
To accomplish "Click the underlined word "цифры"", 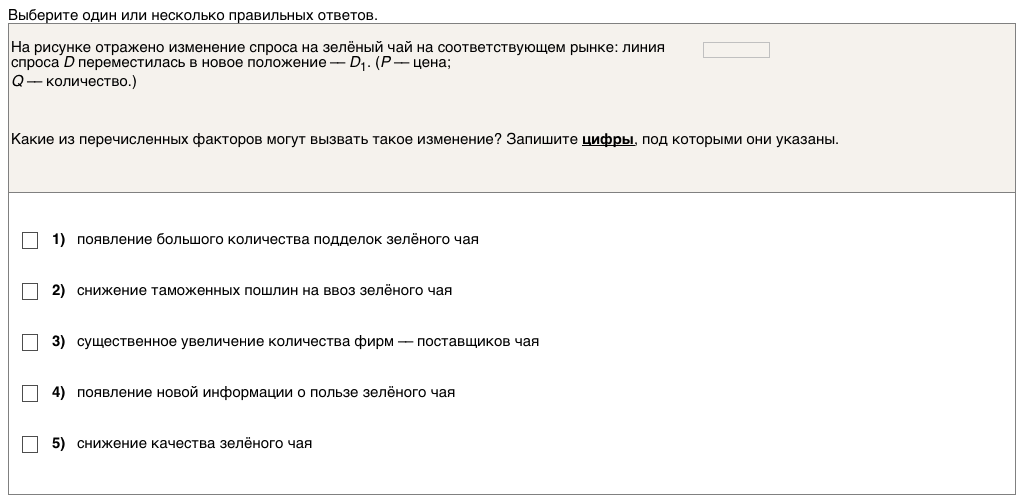I will point(608,140).
